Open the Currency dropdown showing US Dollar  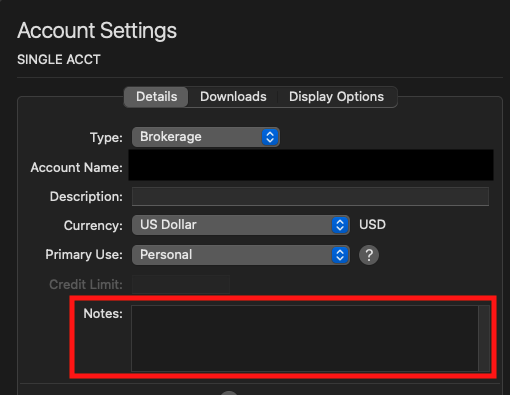pos(241,225)
